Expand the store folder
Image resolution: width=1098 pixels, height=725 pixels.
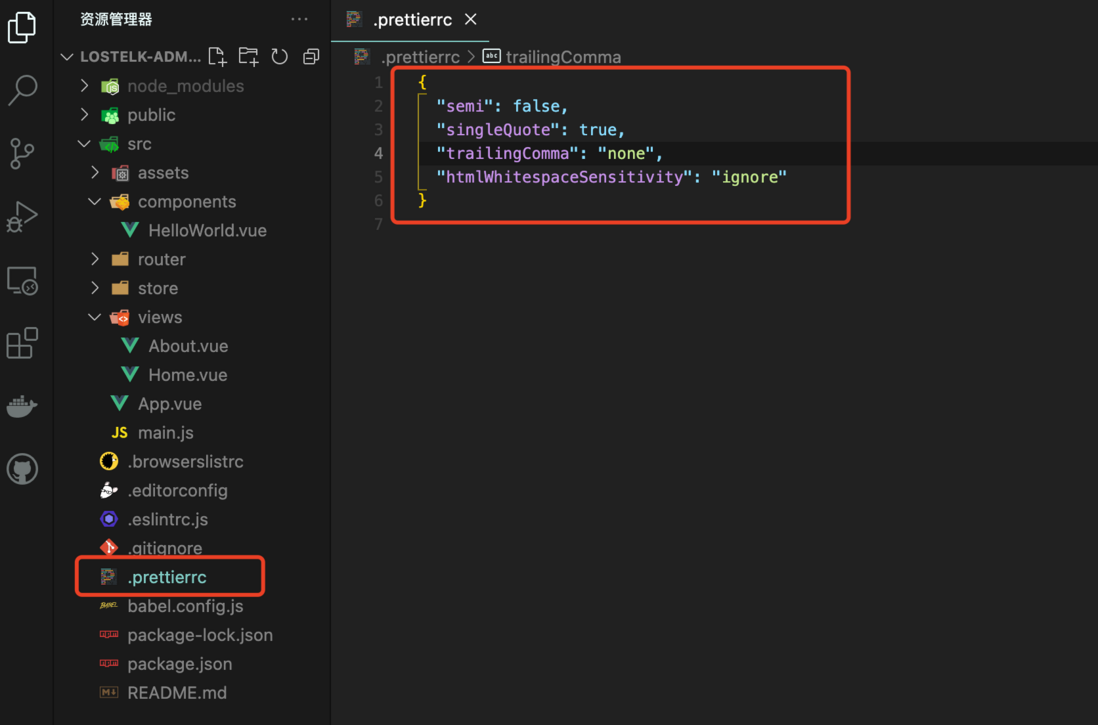click(x=95, y=288)
